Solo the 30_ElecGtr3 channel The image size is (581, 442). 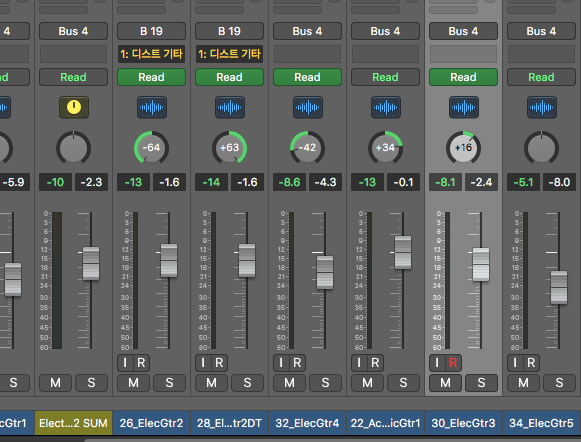[x=481, y=383]
